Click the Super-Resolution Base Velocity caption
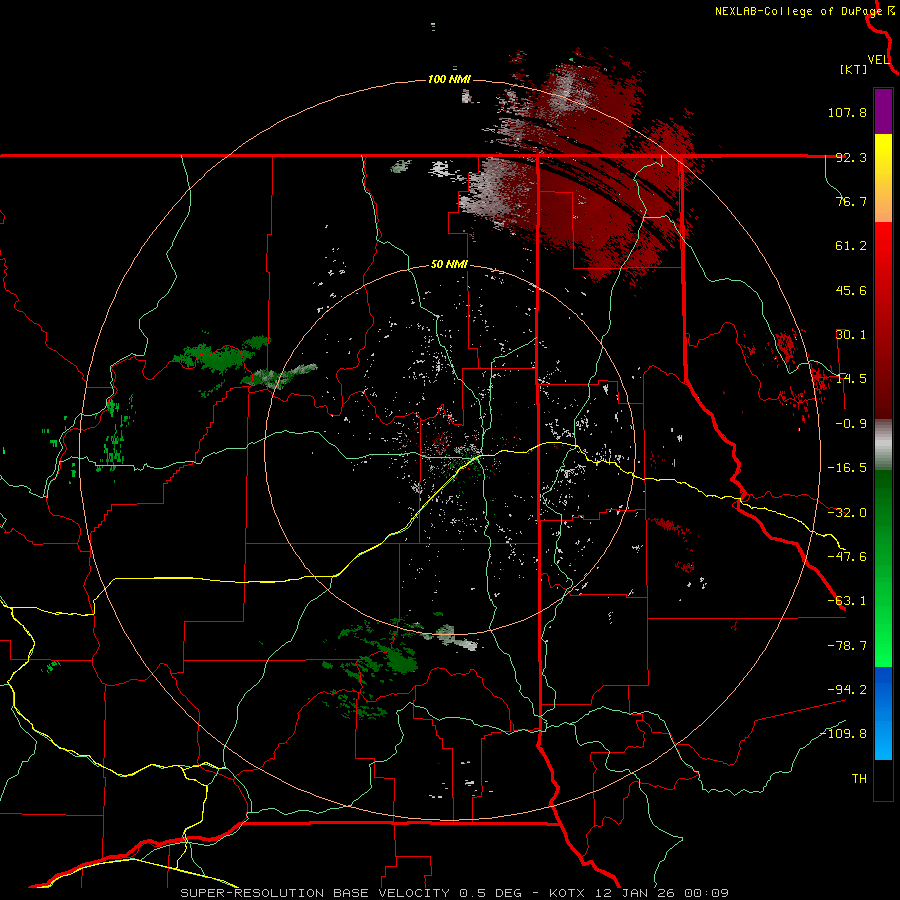 [x=455, y=893]
